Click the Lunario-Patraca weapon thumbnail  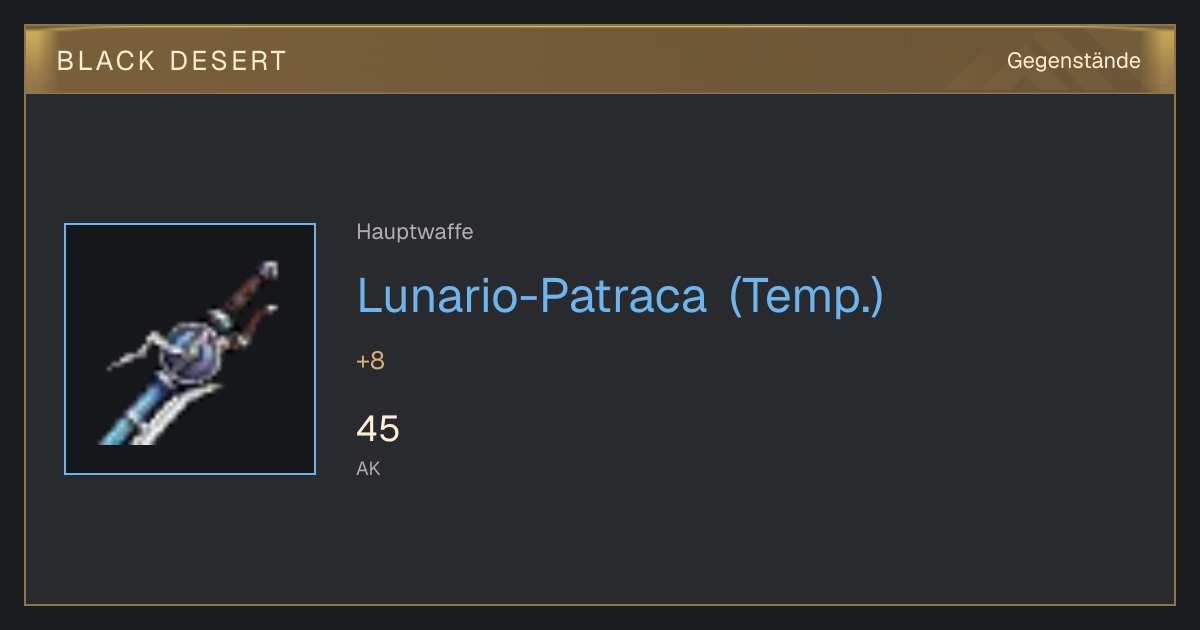(190, 349)
